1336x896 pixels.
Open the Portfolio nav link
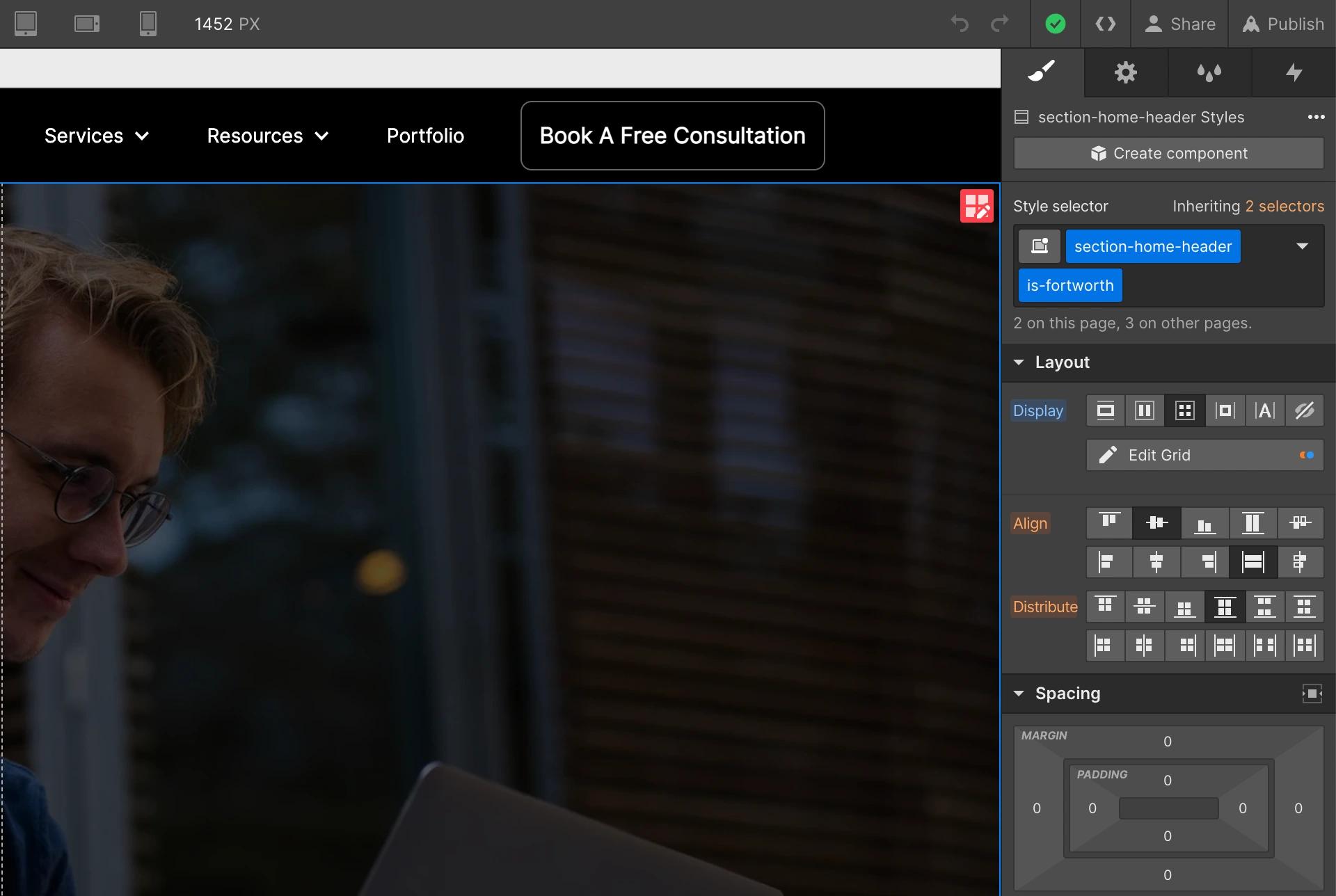point(425,136)
